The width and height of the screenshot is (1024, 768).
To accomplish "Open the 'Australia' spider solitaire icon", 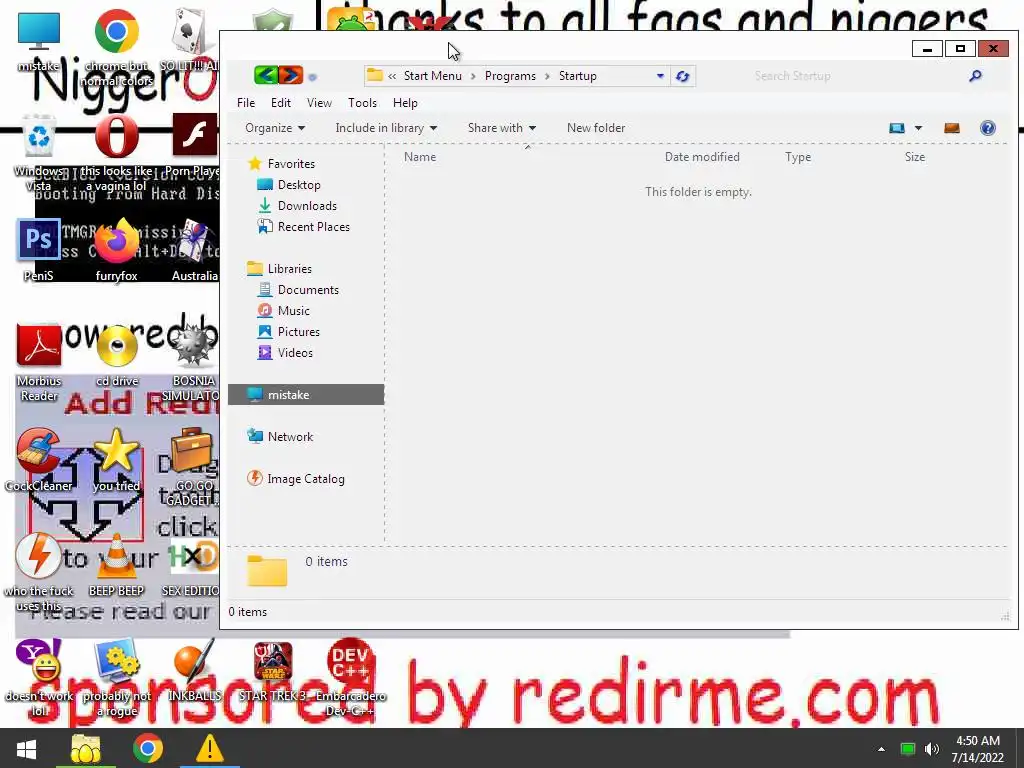I will (x=194, y=241).
